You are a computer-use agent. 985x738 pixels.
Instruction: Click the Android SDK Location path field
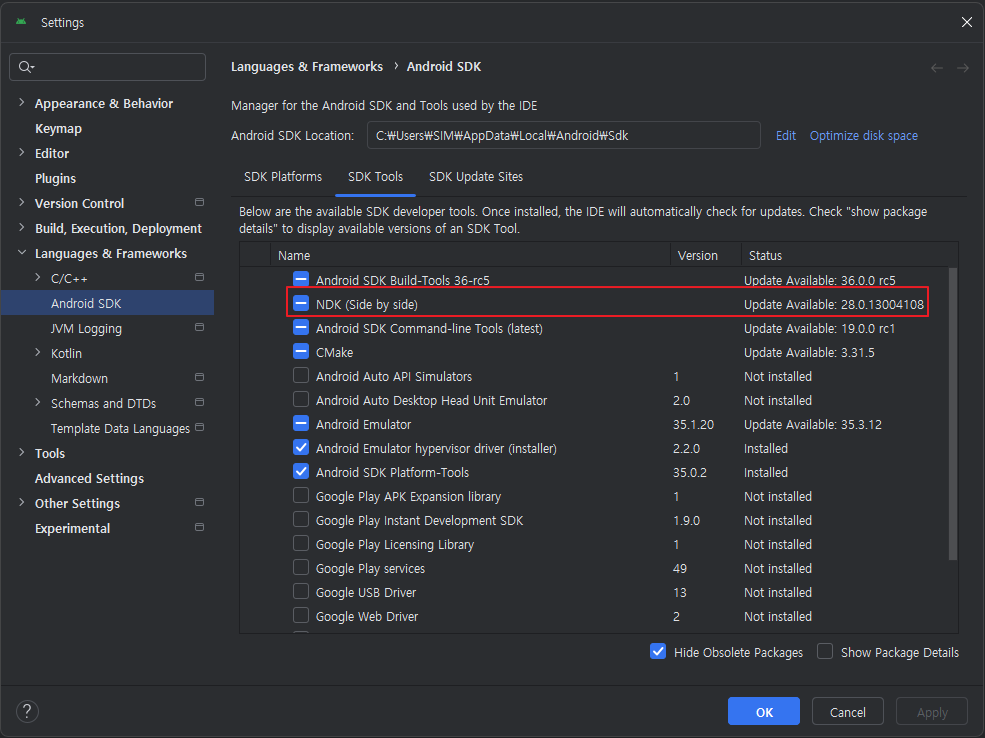tap(563, 135)
